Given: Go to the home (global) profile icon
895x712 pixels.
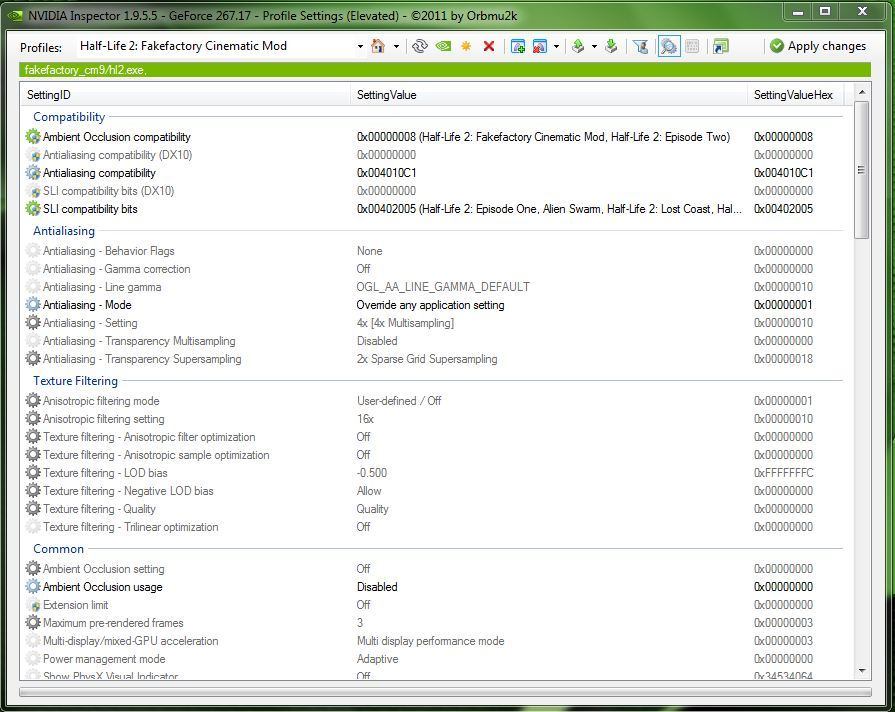Looking at the screenshot, I should [x=378, y=46].
